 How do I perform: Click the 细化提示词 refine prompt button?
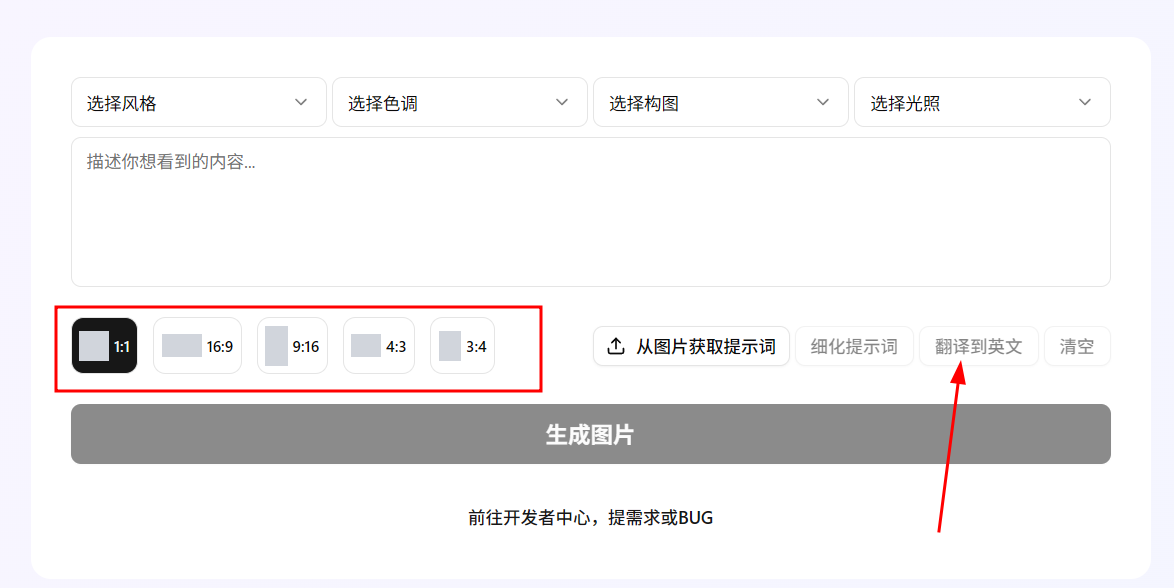(854, 346)
